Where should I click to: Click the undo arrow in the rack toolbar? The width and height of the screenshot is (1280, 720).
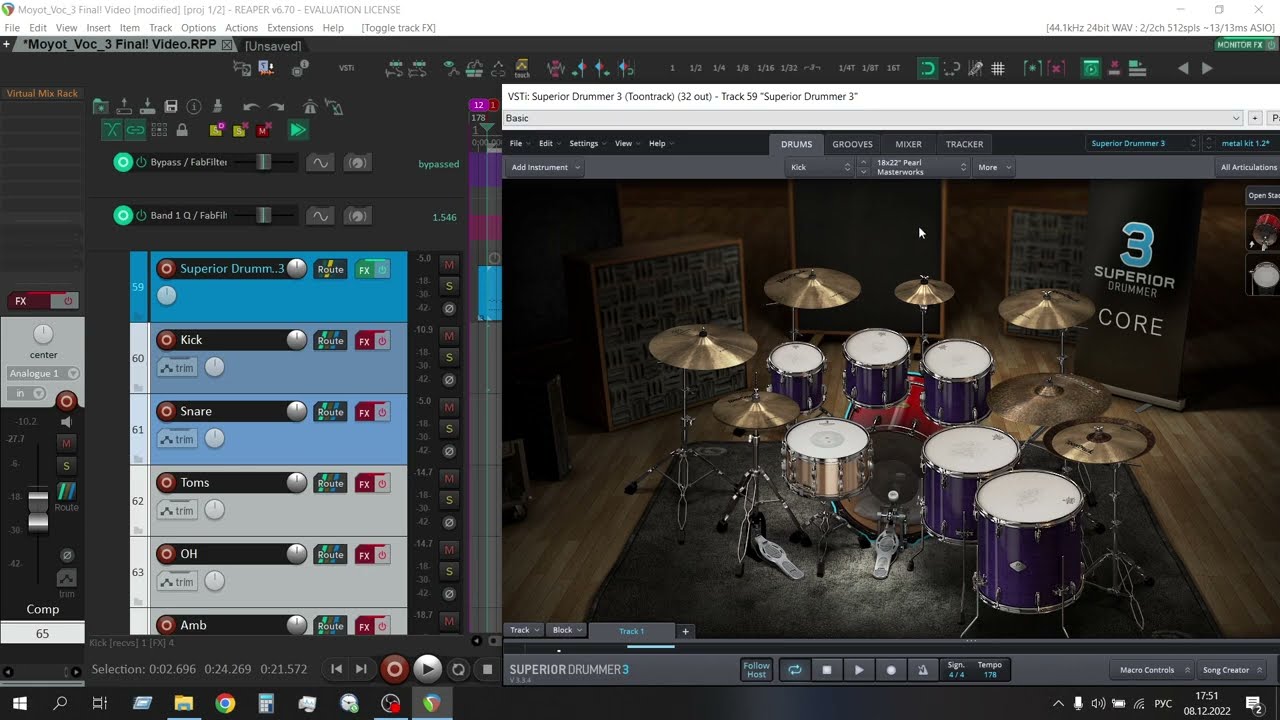251,107
